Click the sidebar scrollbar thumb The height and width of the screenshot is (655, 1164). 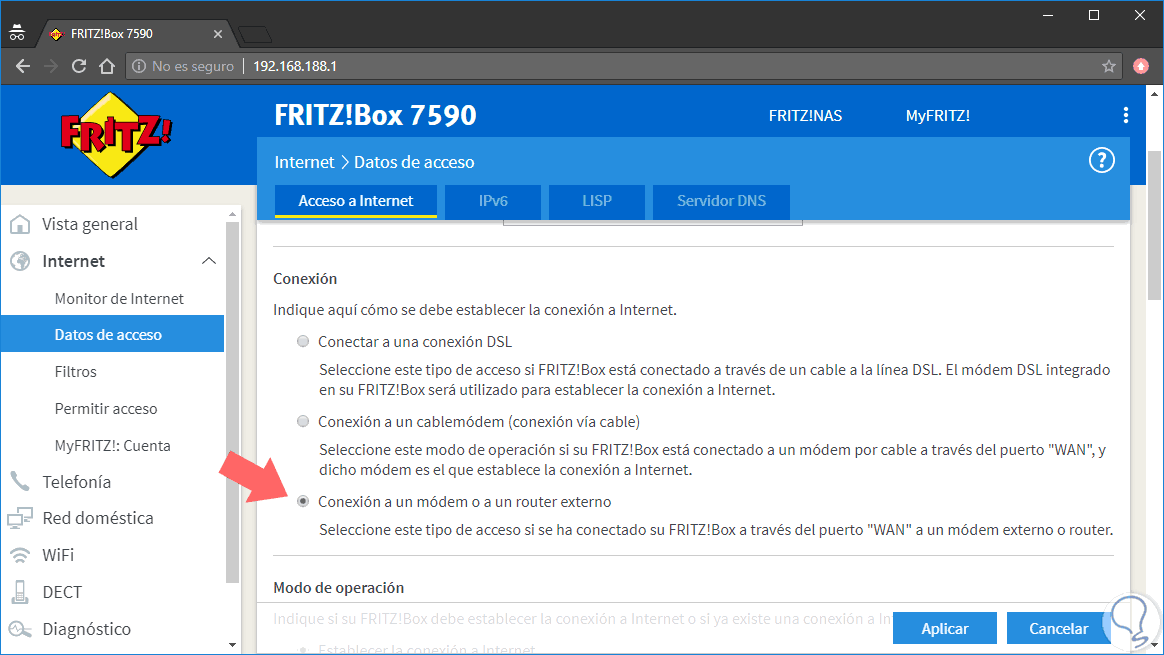[x=232, y=401]
